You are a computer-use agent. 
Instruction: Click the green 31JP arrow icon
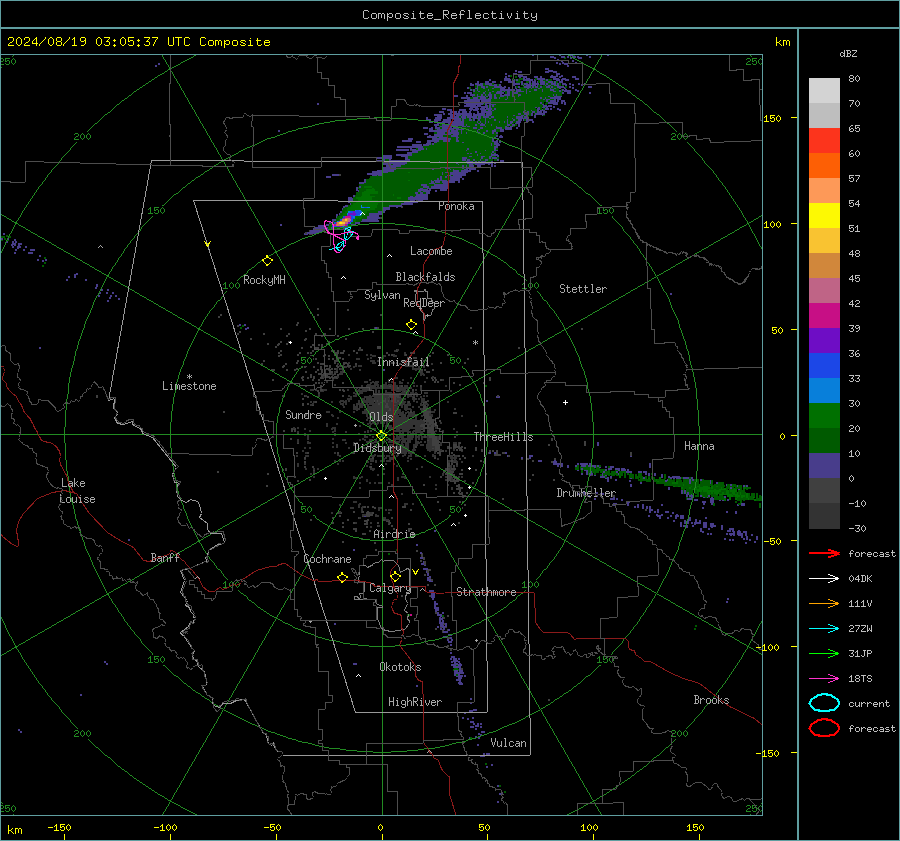(824, 653)
